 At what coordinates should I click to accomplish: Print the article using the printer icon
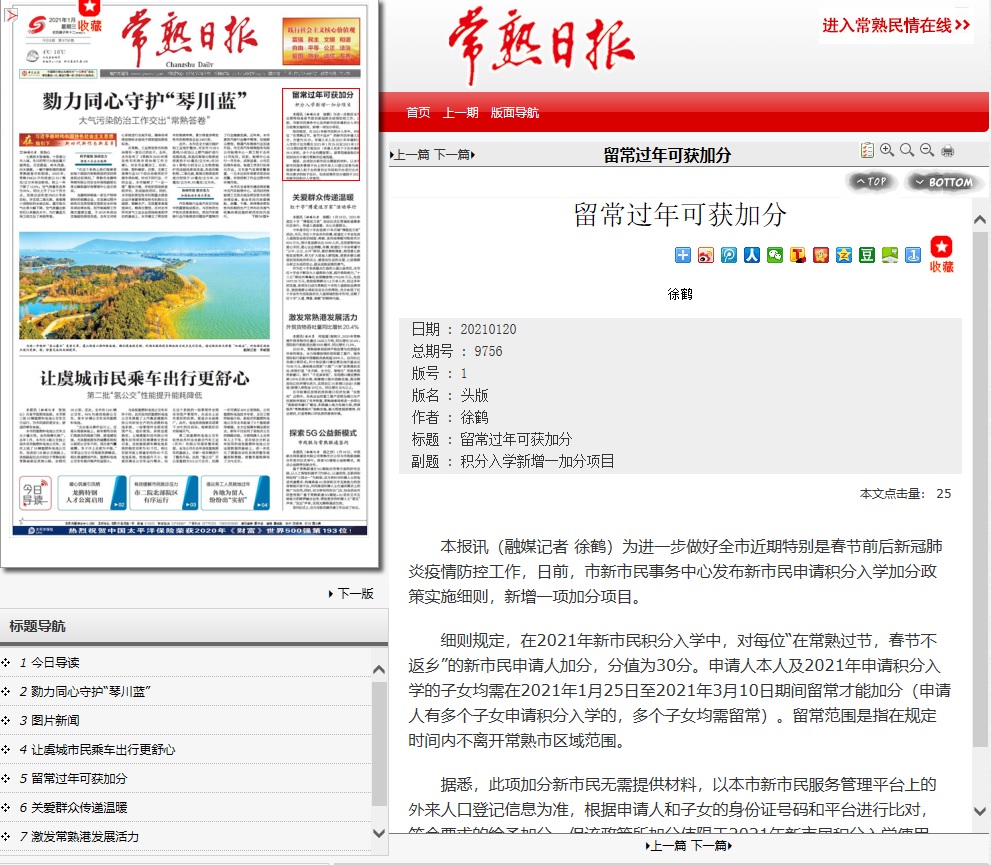tap(947, 150)
